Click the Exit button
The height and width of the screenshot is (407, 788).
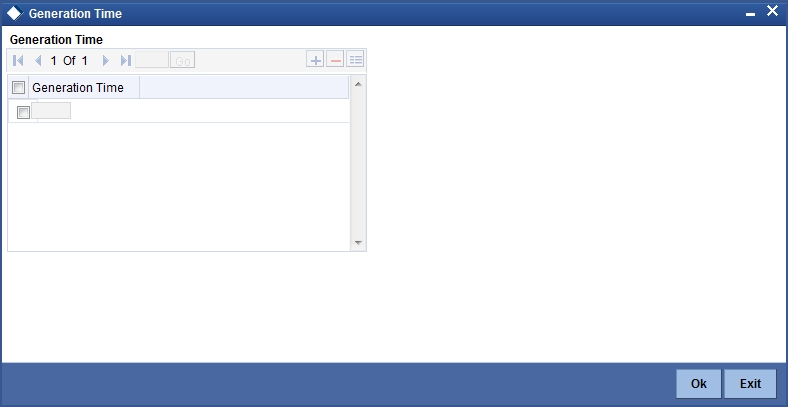click(x=750, y=384)
